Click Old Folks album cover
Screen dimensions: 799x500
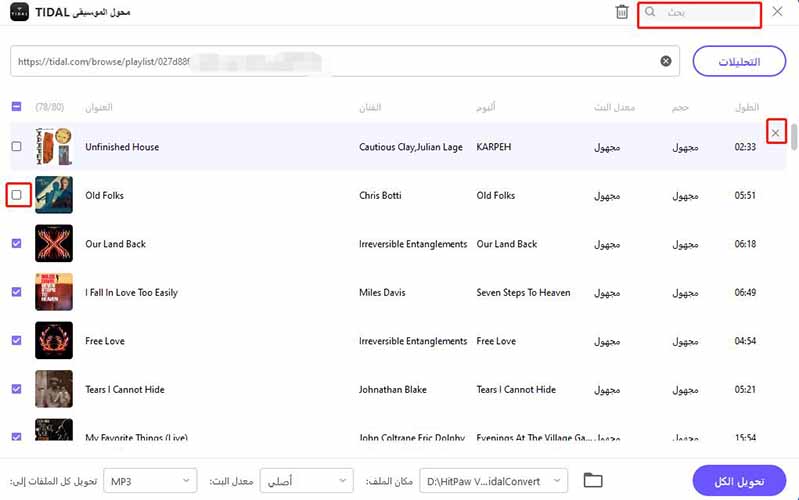click(54, 195)
